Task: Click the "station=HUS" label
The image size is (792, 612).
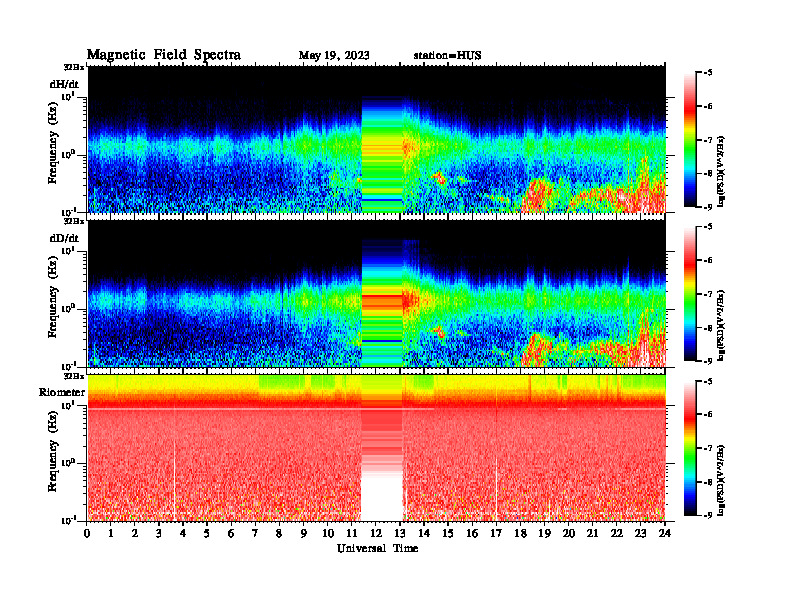Action: 447,56
